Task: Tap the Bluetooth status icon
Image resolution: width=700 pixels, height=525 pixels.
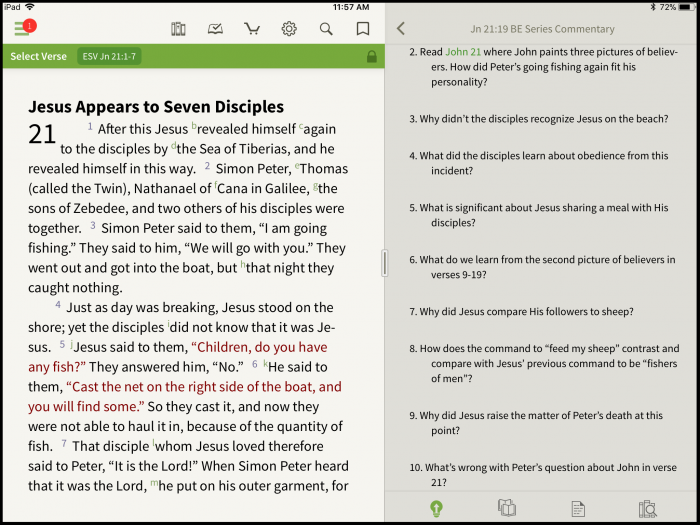Action: click(653, 7)
